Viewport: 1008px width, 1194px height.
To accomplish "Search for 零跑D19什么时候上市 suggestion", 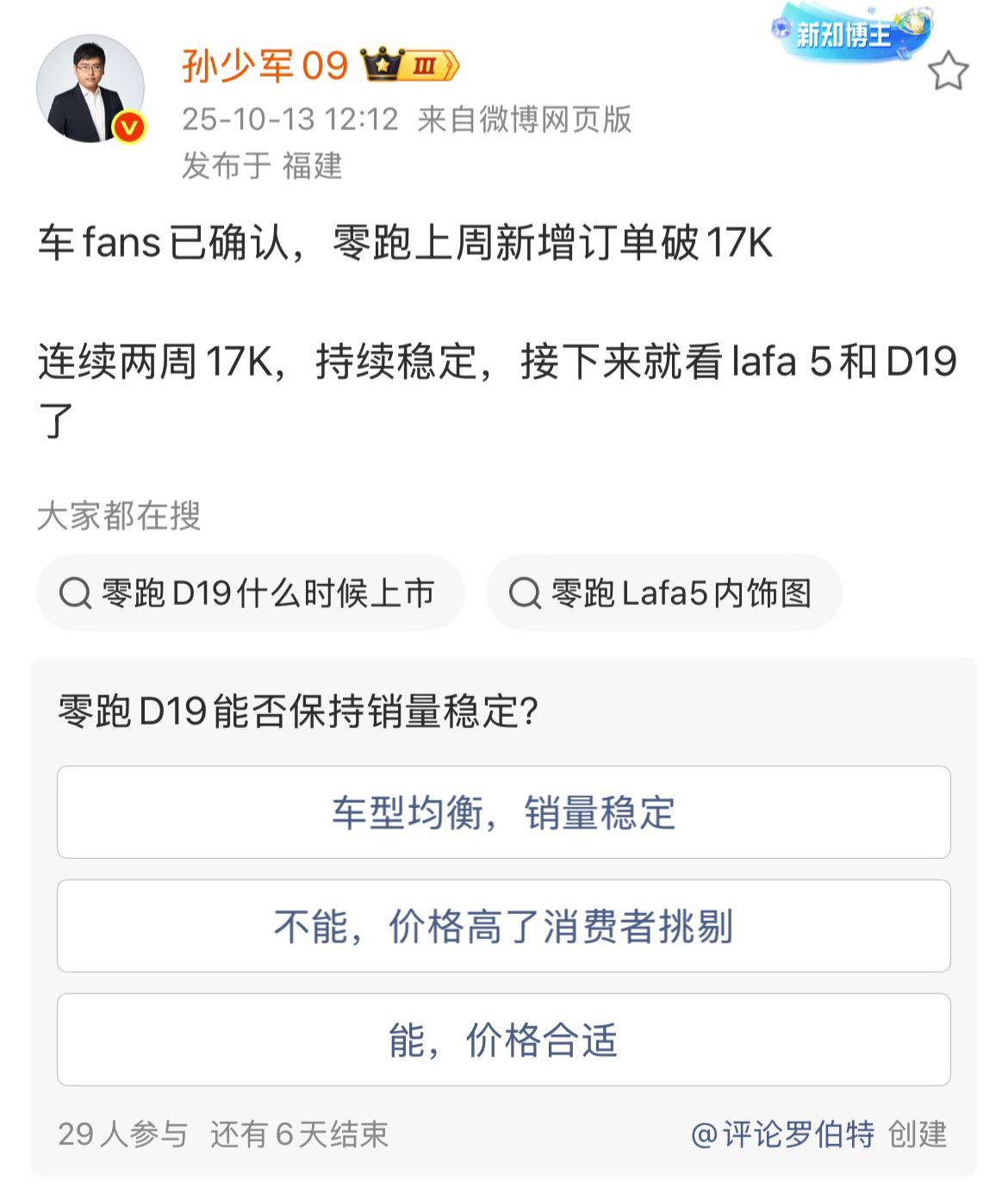I will pos(267,594).
